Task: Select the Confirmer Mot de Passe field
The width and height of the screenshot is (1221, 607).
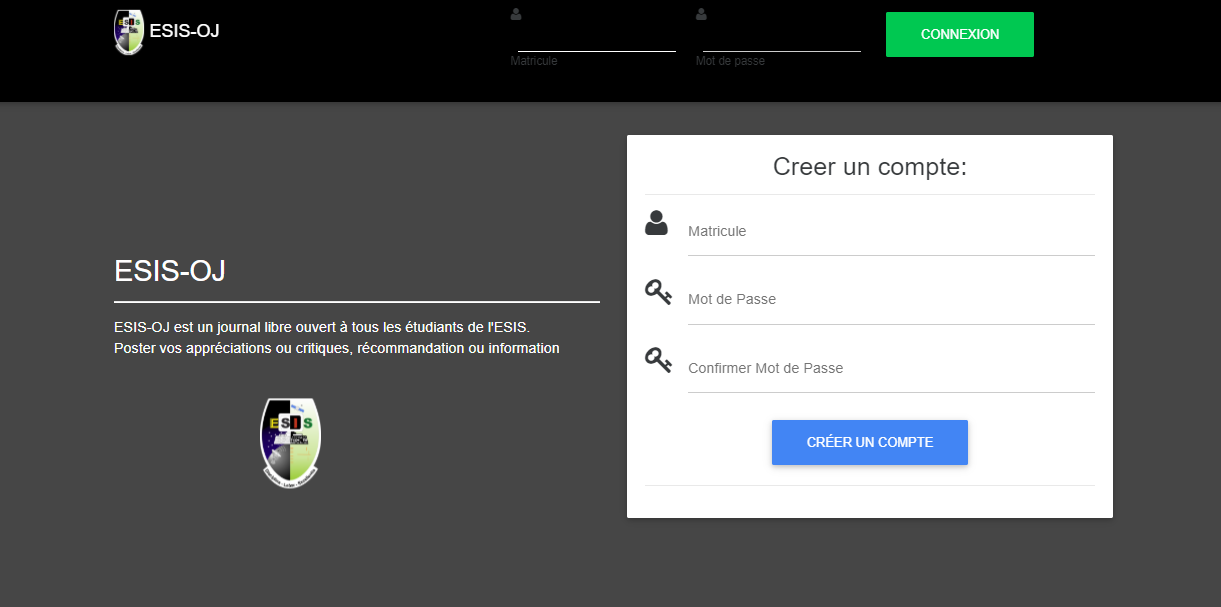Action: (890, 369)
